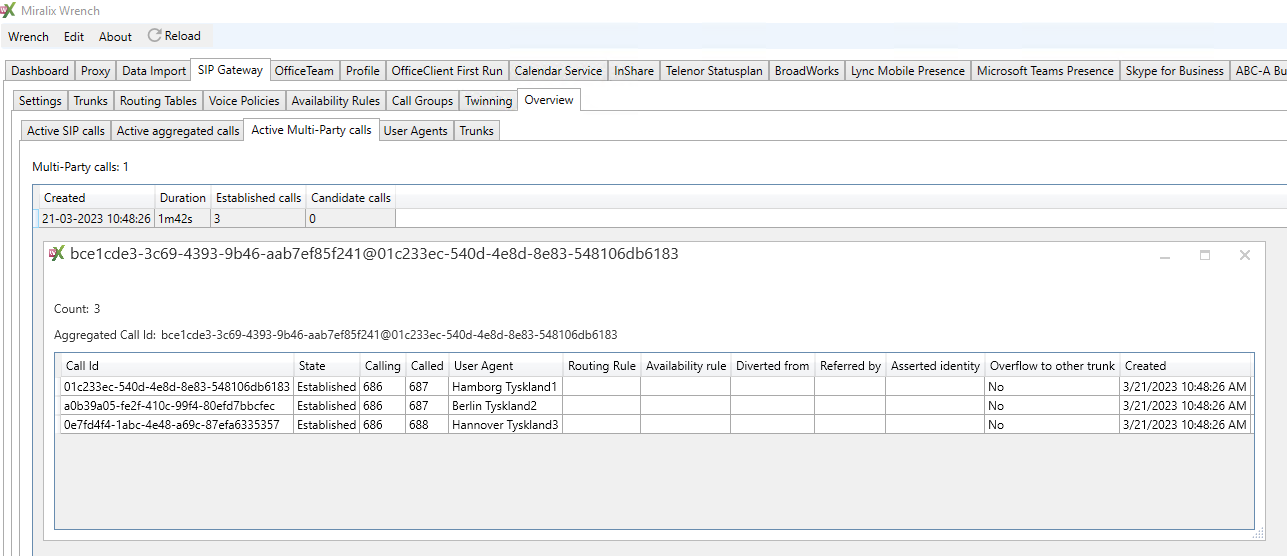Click the Availability rule column header
This screenshot has height=556, width=1287.
click(686, 366)
